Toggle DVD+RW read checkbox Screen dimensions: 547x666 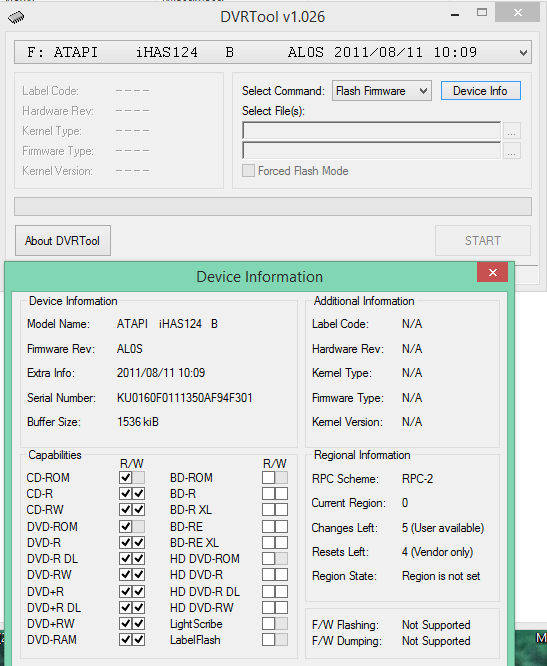[x=125, y=624]
